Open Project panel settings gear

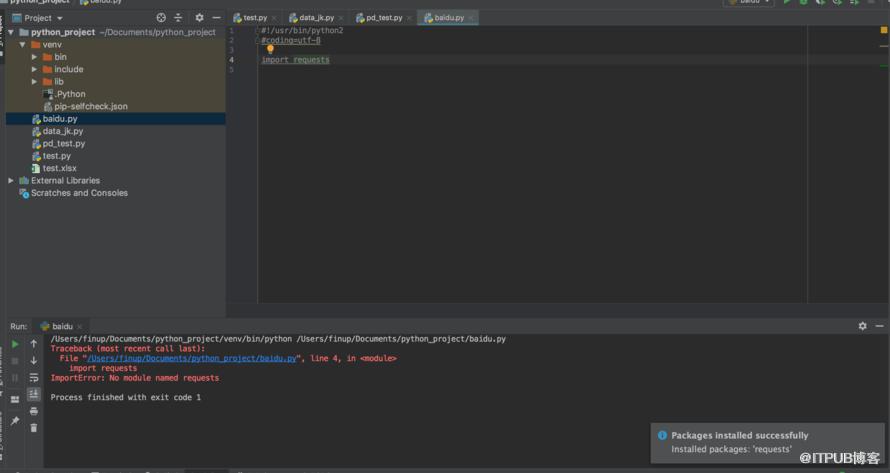pyautogui.click(x=199, y=18)
